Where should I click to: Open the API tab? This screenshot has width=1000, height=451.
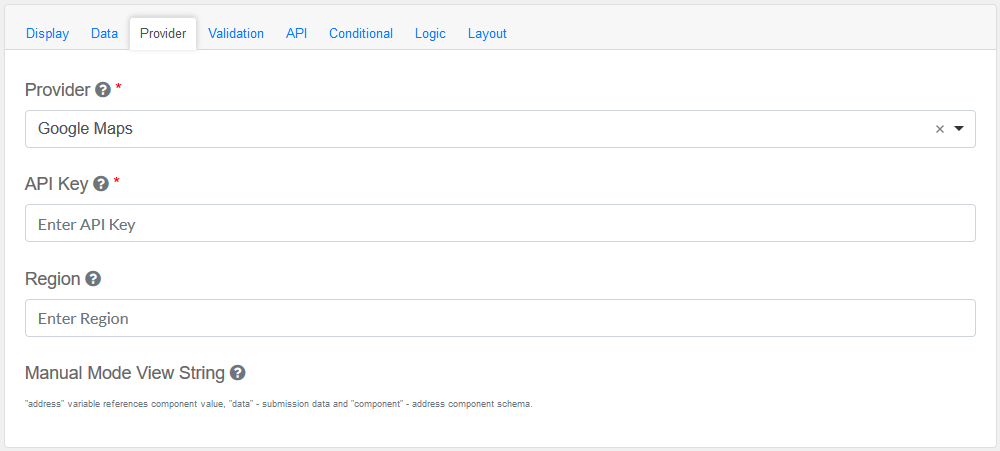[x=296, y=33]
